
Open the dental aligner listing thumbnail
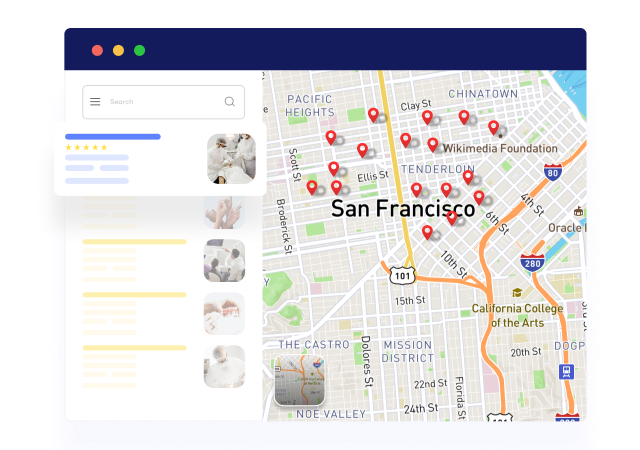point(224,314)
